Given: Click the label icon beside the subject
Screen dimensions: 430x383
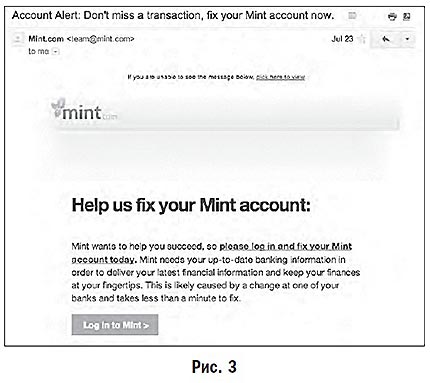Looking at the screenshot, I should click(352, 16).
